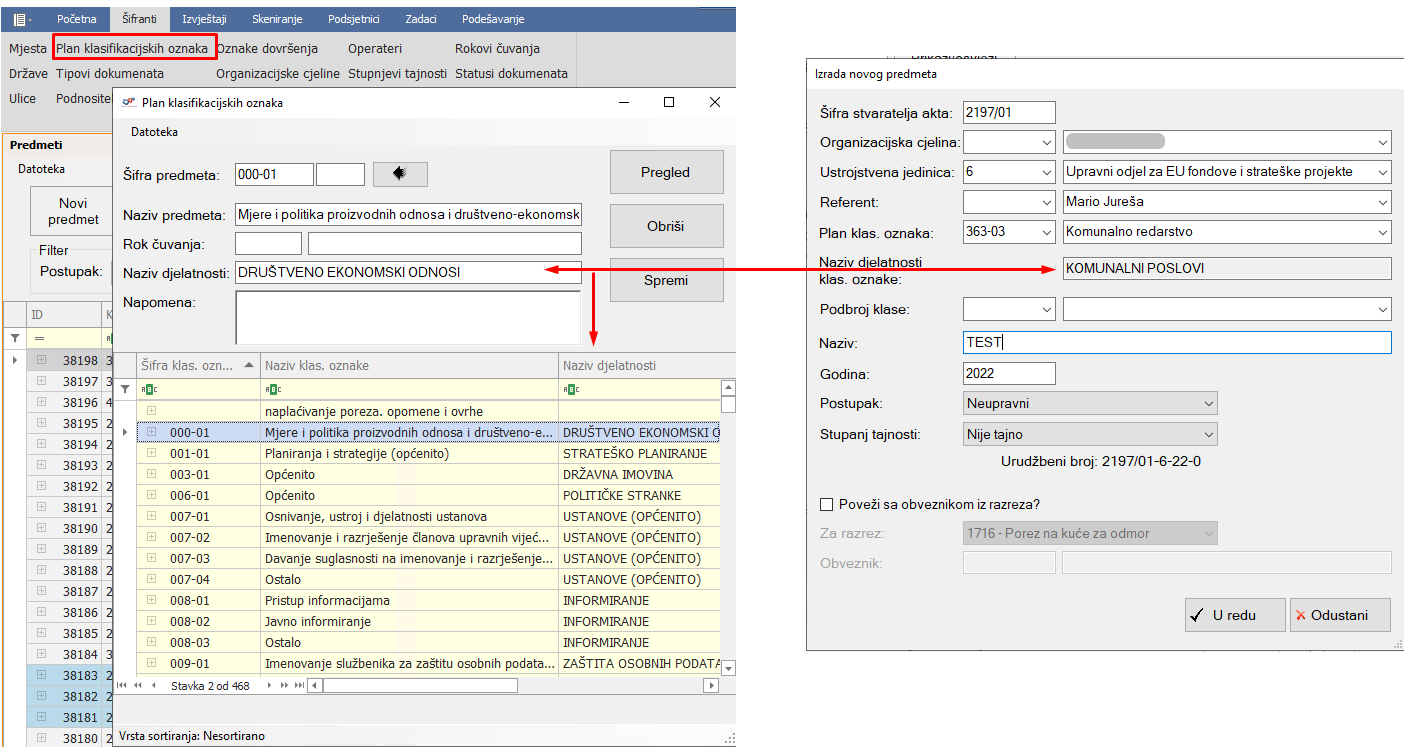Open the application menu icon beside Početna
Screen dimensions: 1411x754
click(22, 19)
